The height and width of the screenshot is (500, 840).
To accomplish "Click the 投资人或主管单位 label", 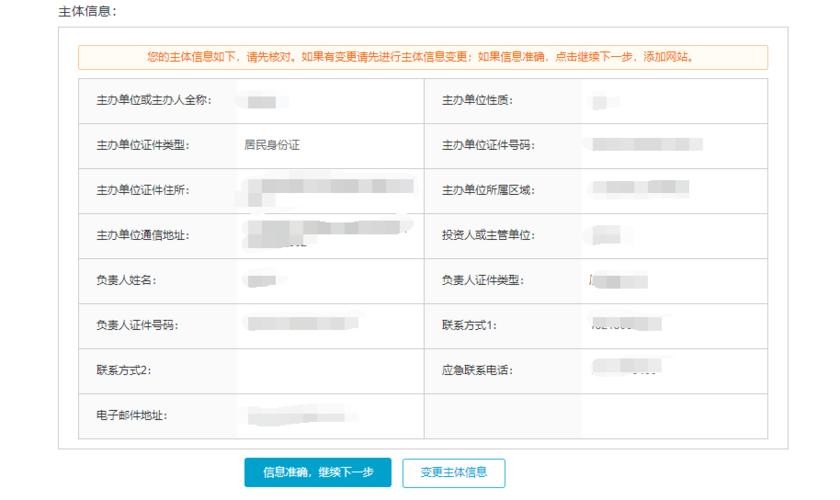I will 488,235.
